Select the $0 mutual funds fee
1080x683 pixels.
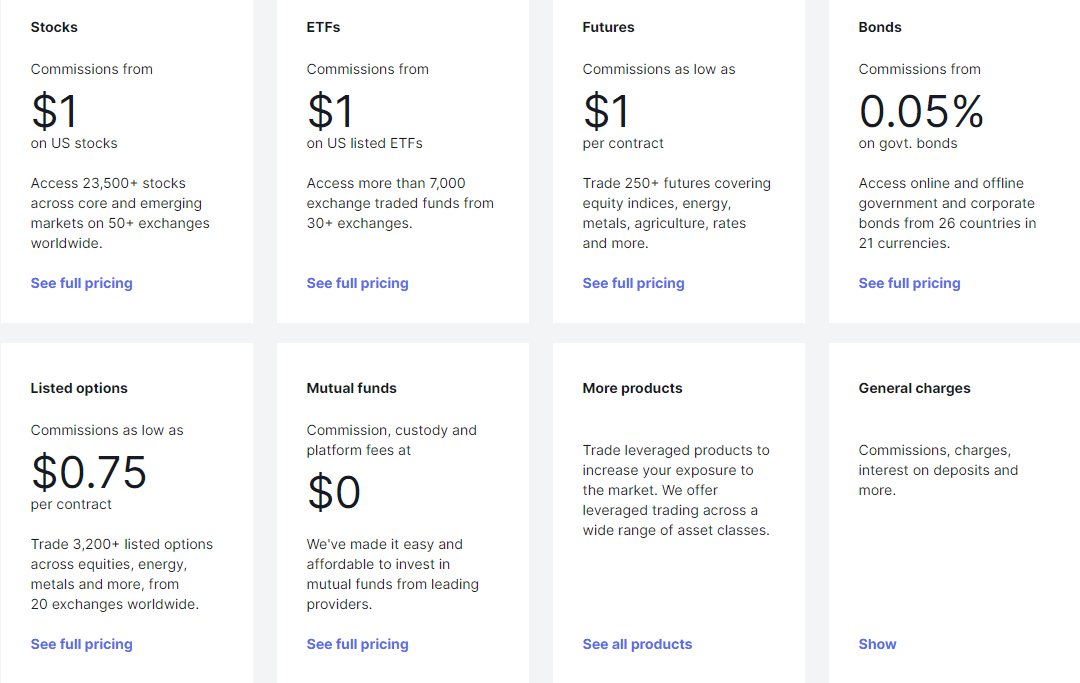334,492
